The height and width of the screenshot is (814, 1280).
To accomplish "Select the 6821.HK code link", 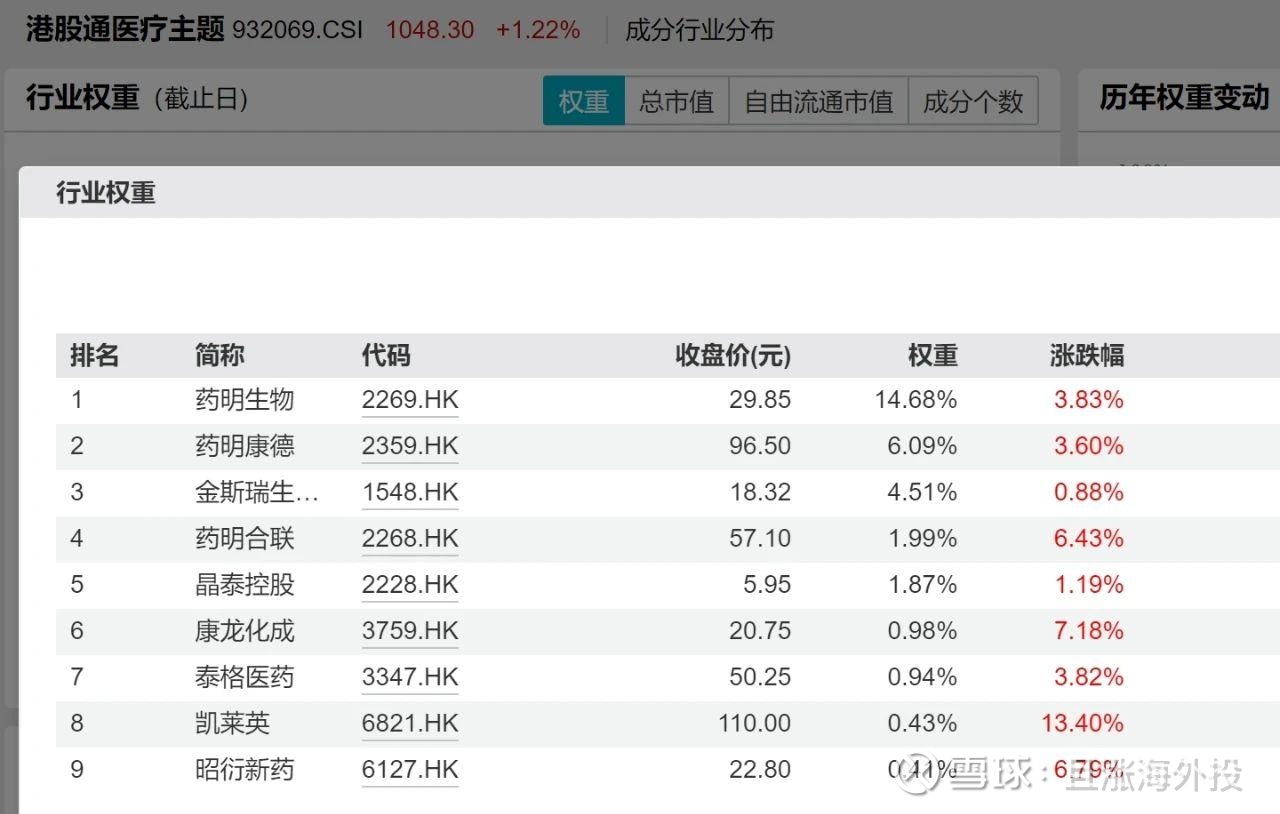I will pos(410,723).
